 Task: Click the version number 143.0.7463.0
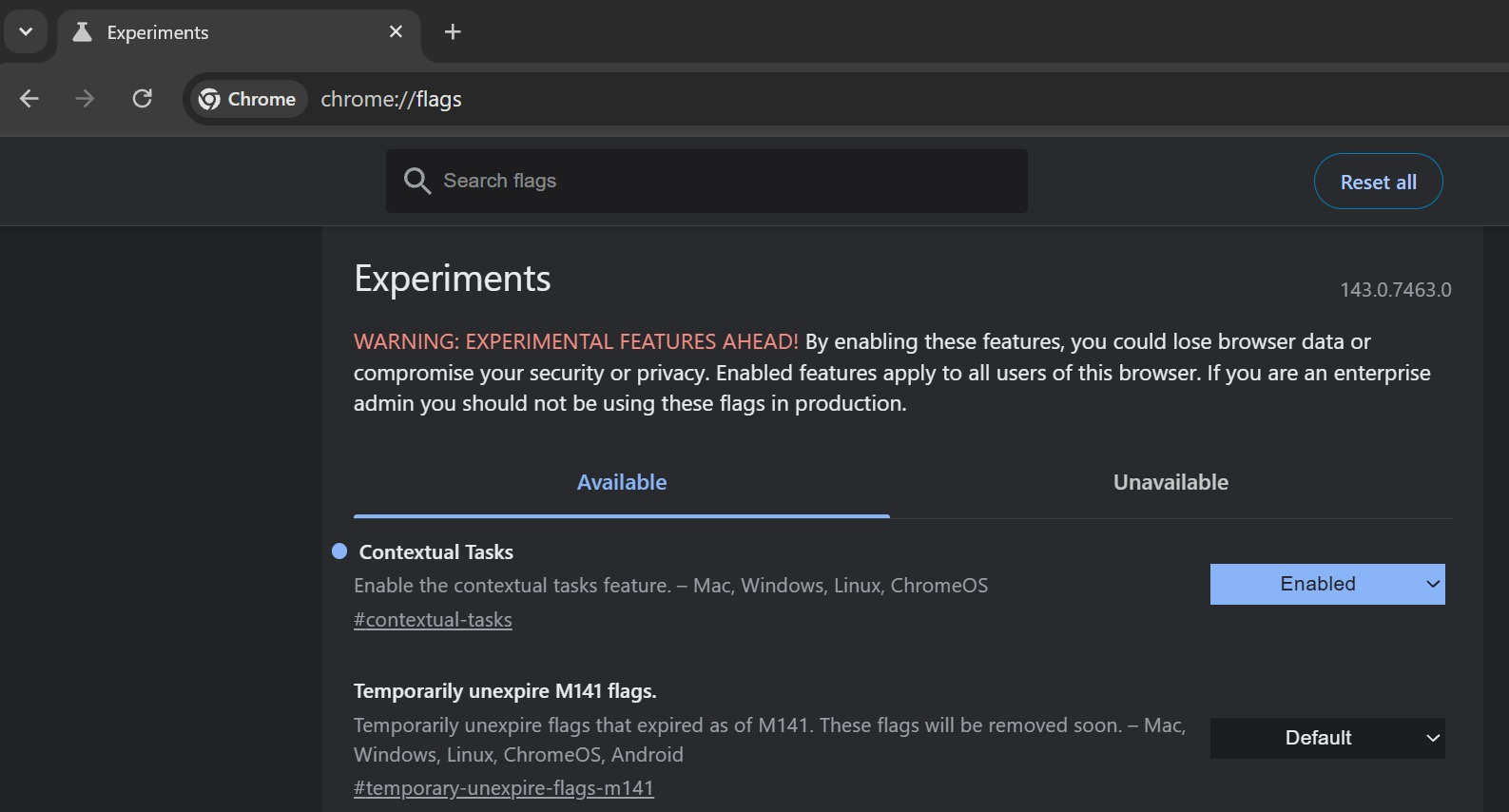coord(1395,290)
